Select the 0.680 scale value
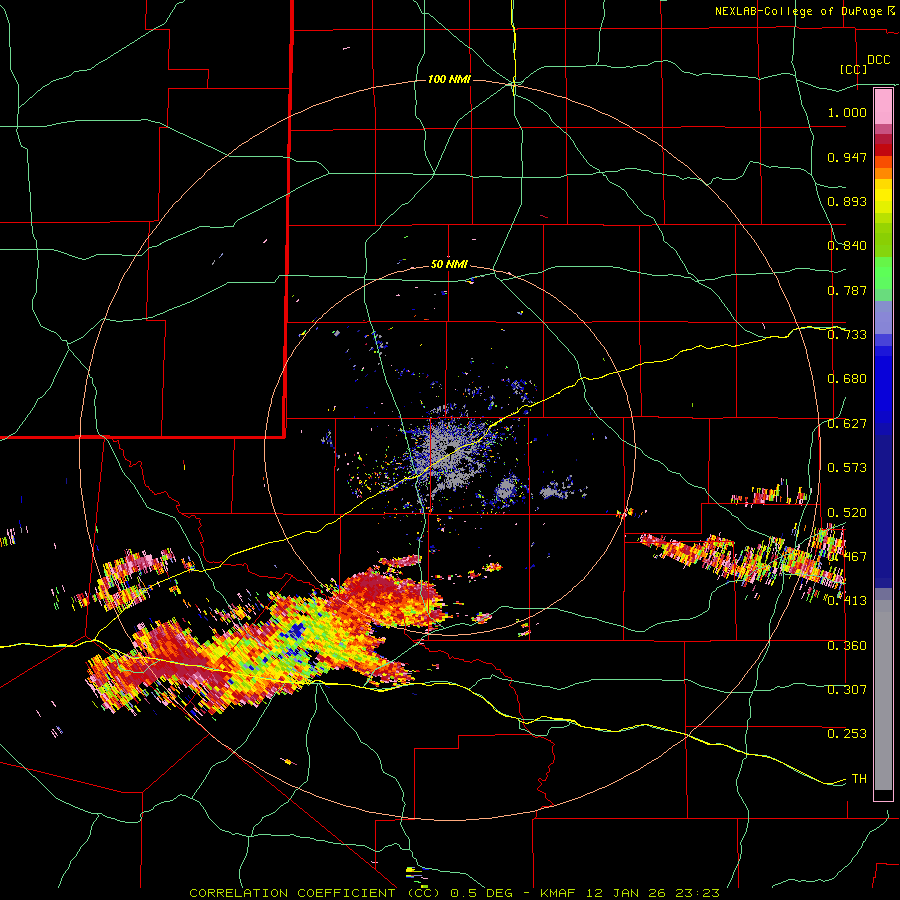900x900 pixels. tap(847, 379)
